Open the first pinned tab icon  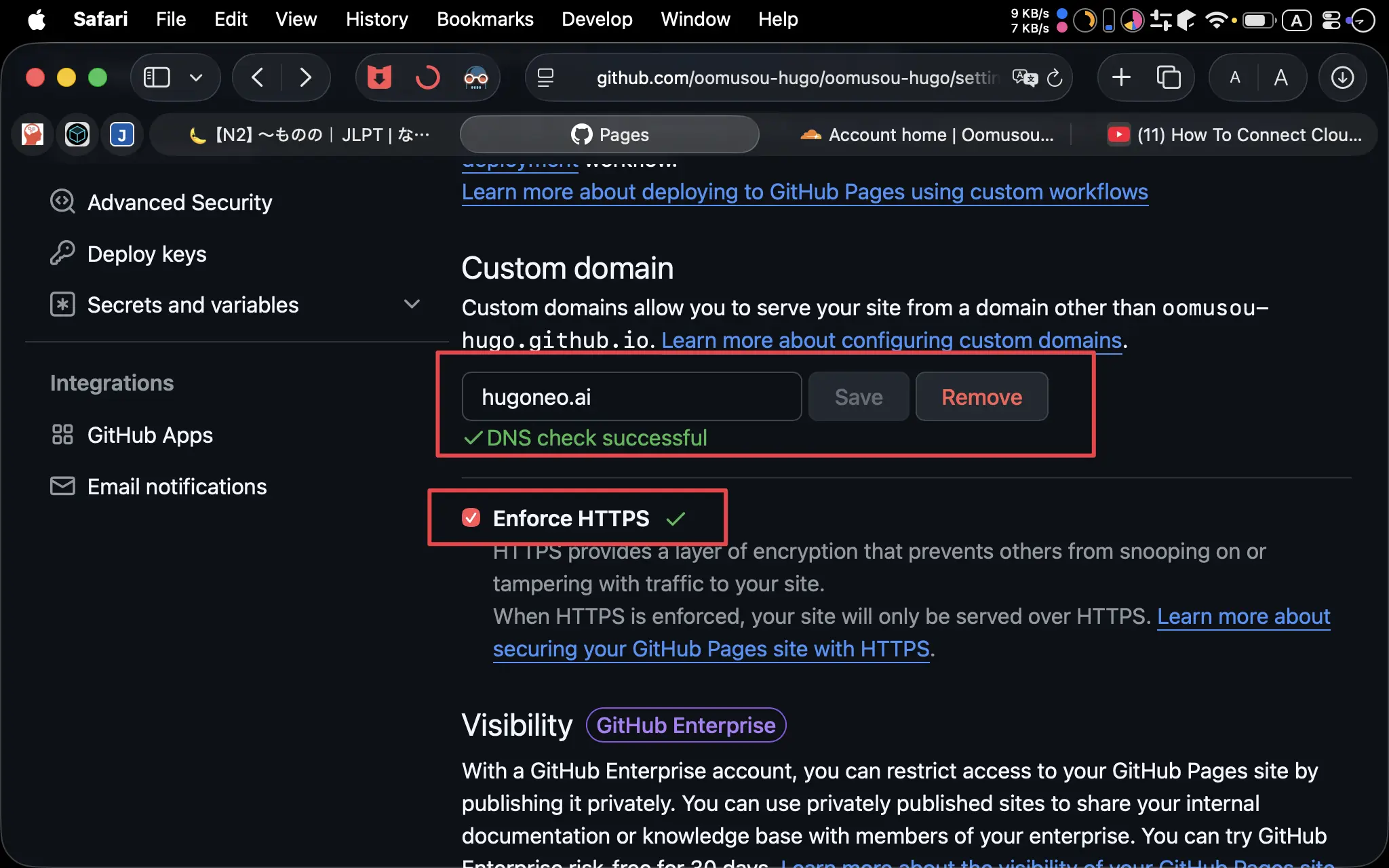point(33,134)
